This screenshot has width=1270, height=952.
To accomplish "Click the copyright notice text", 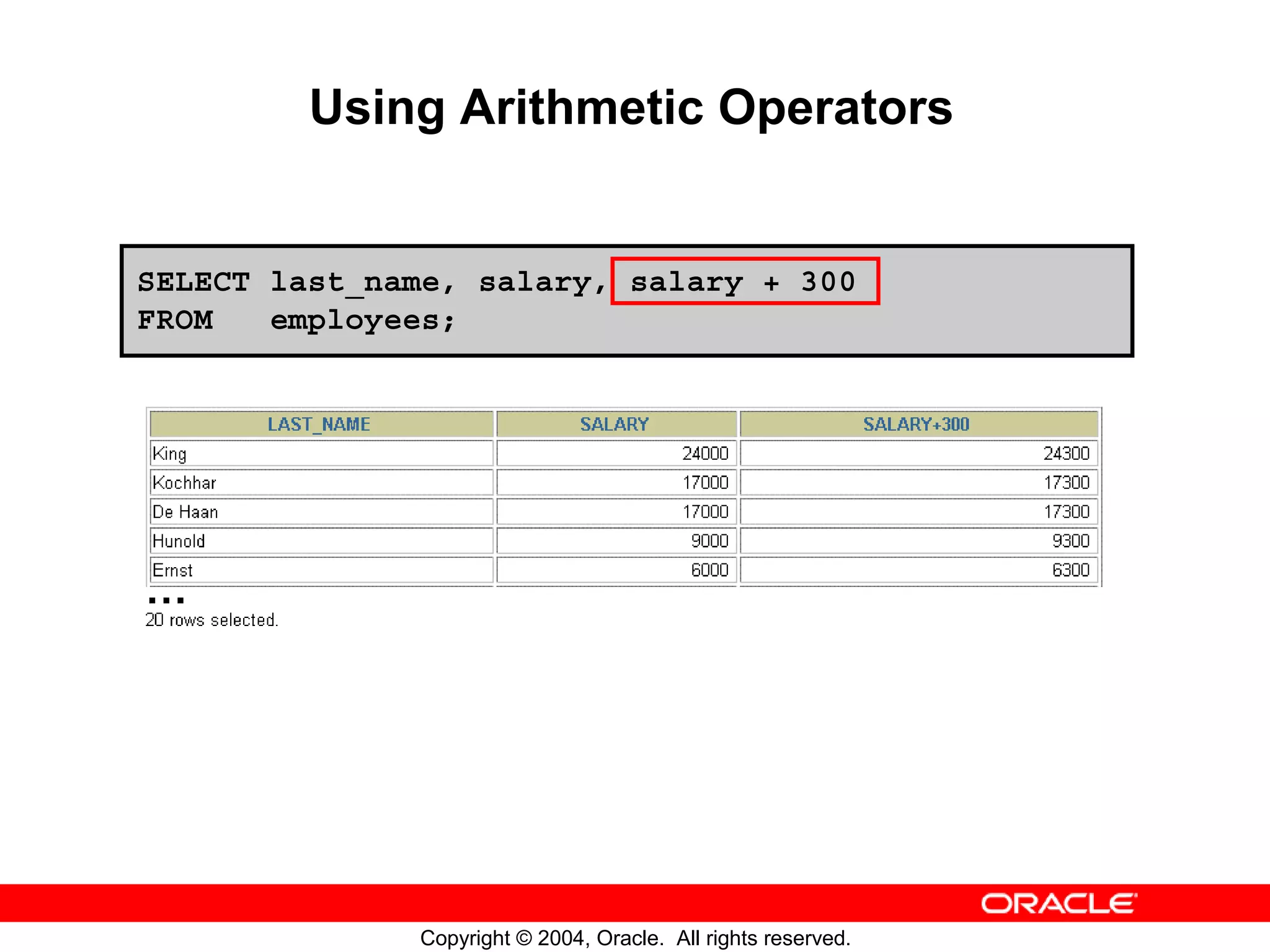I will click(x=635, y=938).
